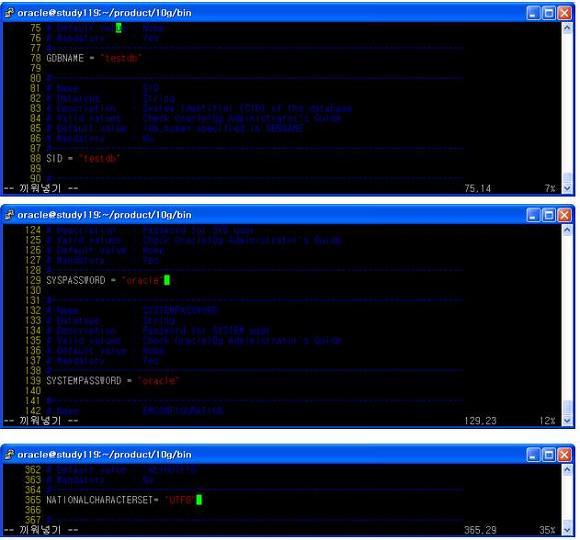Viewport: 580px width, 540px height.
Task: Click top window title oracle@study119
Action: tap(104, 13)
